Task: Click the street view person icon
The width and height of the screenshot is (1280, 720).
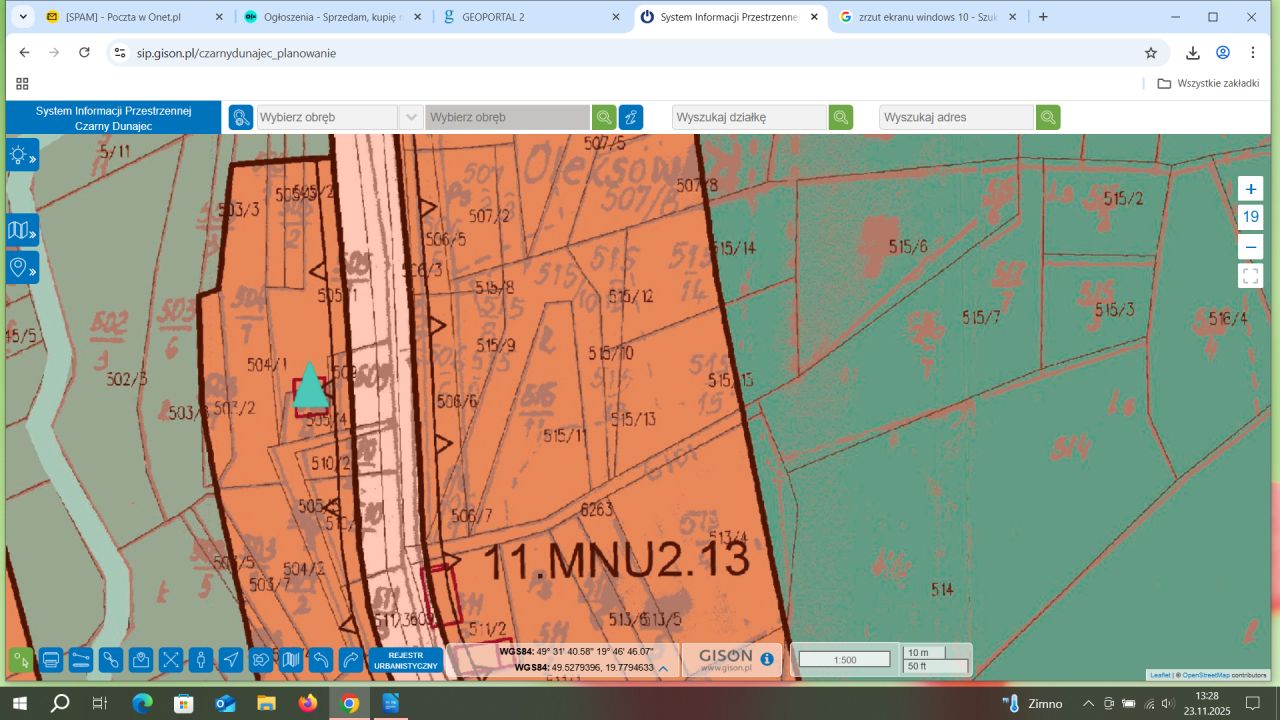Action: point(201,660)
